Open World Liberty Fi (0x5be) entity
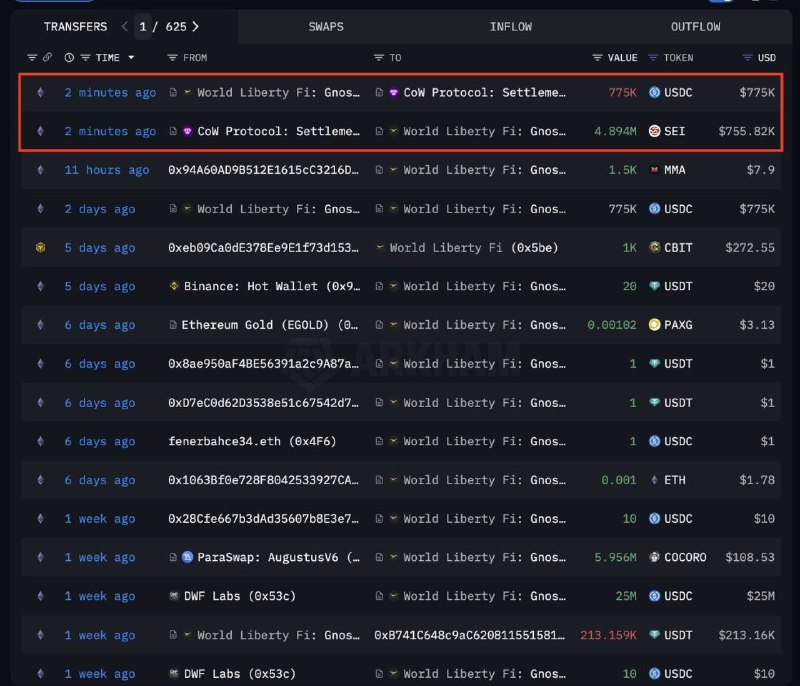 click(x=473, y=247)
